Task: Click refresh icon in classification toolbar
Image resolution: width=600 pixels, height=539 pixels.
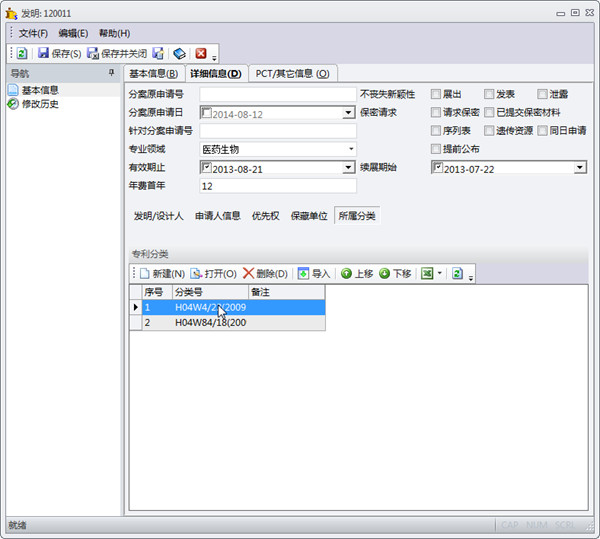Action: [457, 273]
